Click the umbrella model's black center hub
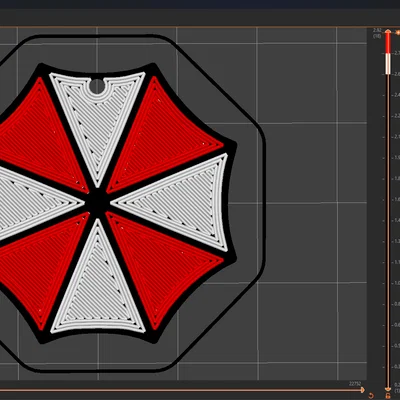Viewport: 400px width, 400px height. 97,202
